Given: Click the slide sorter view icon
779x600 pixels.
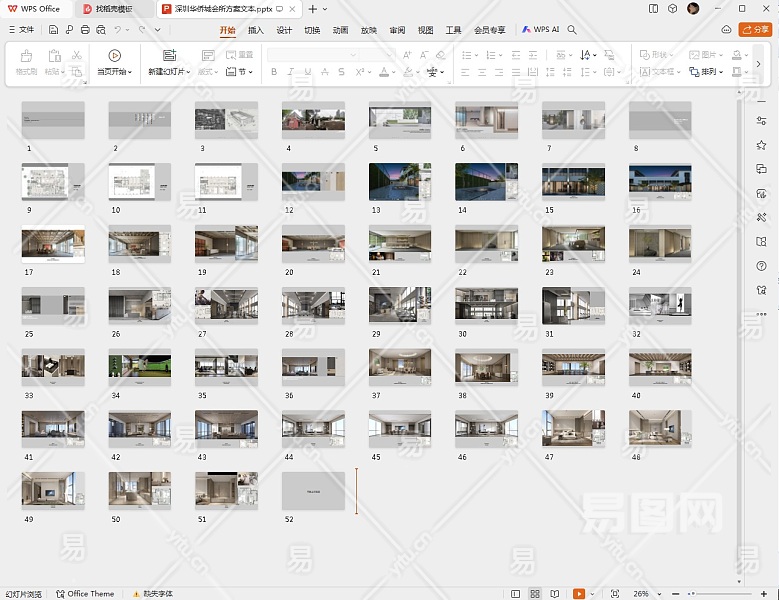Looking at the screenshot, I should coord(535,594).
